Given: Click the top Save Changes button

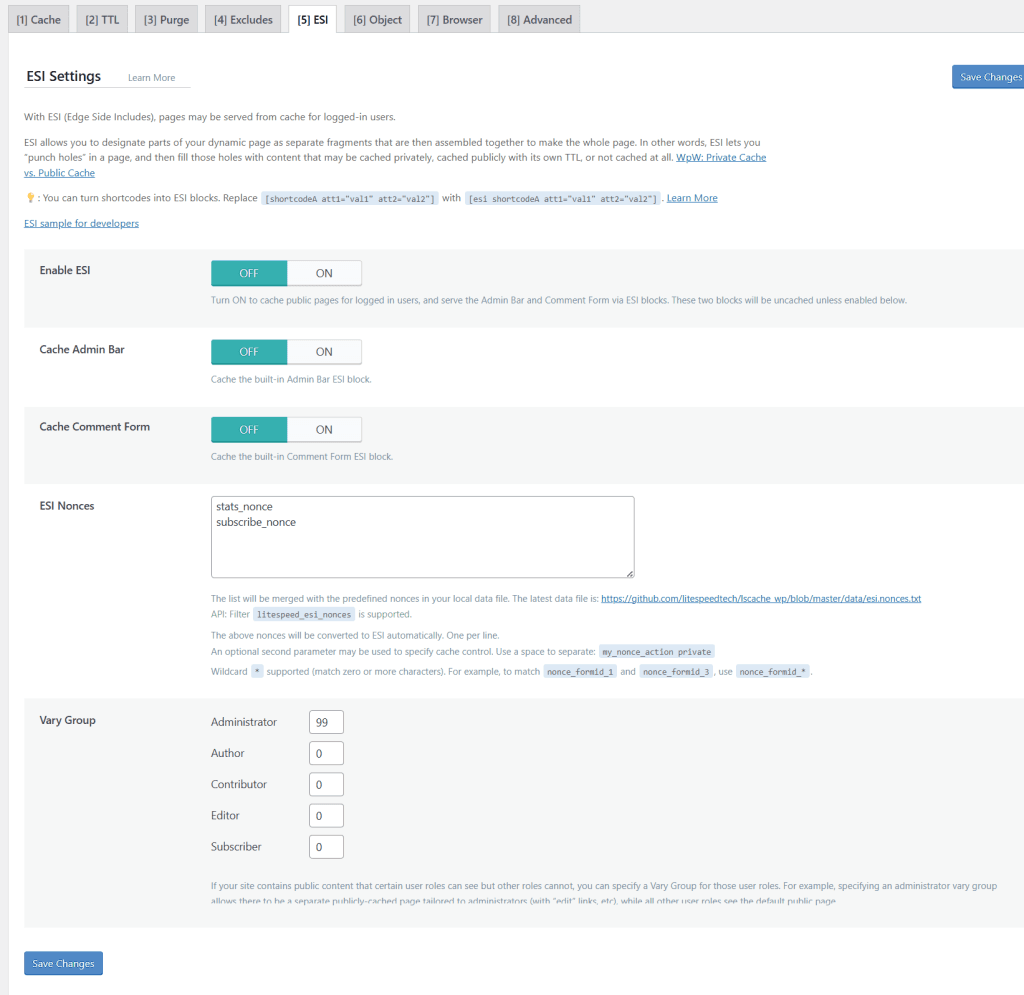Looking at the screenshot, I should [989, 76].
